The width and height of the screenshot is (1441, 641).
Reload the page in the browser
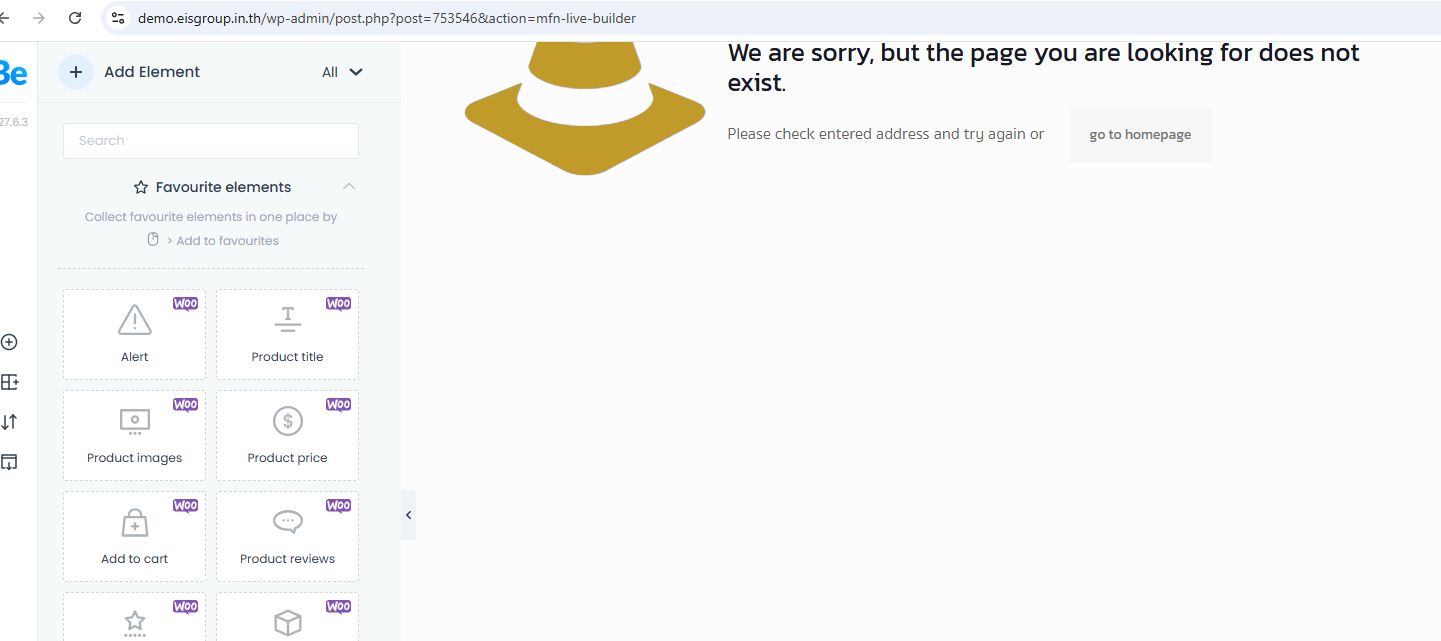[x=75, y=18]
